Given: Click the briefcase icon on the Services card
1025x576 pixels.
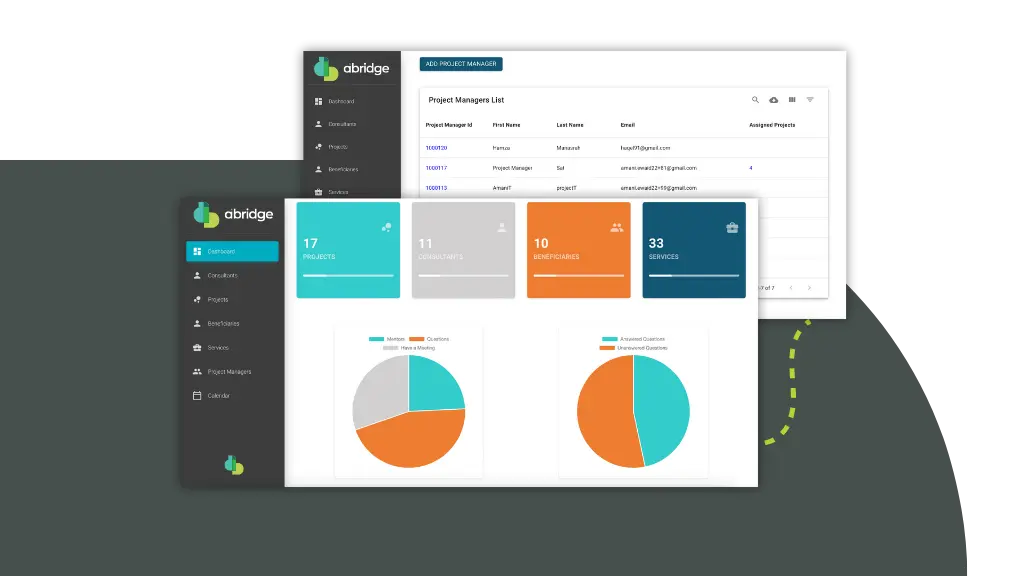Looking at the screenshot, I should click(x=732, y=228).
